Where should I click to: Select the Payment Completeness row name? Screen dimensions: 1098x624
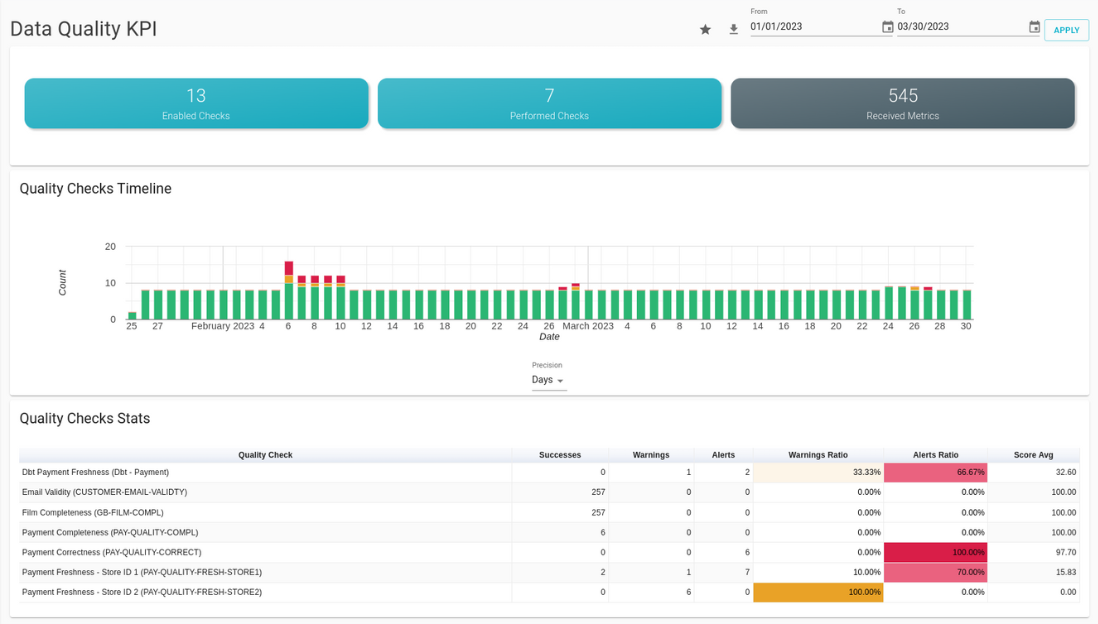point(110,532)
